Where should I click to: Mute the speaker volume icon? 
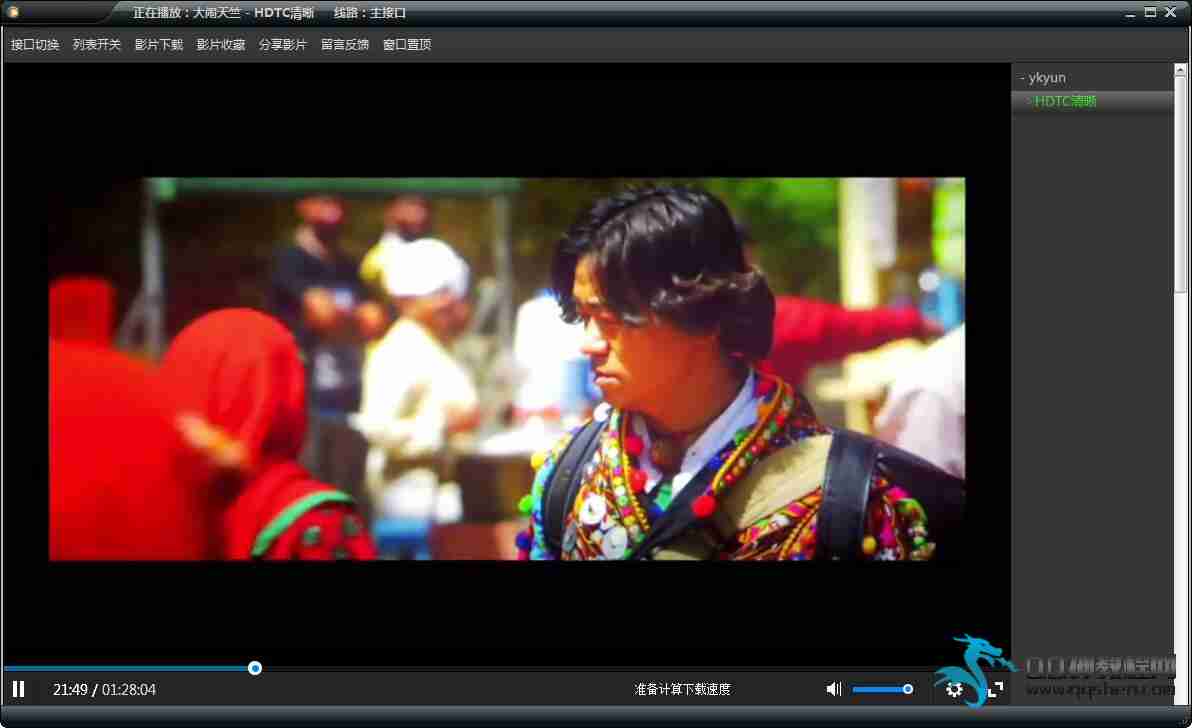[x=834, y=689]
